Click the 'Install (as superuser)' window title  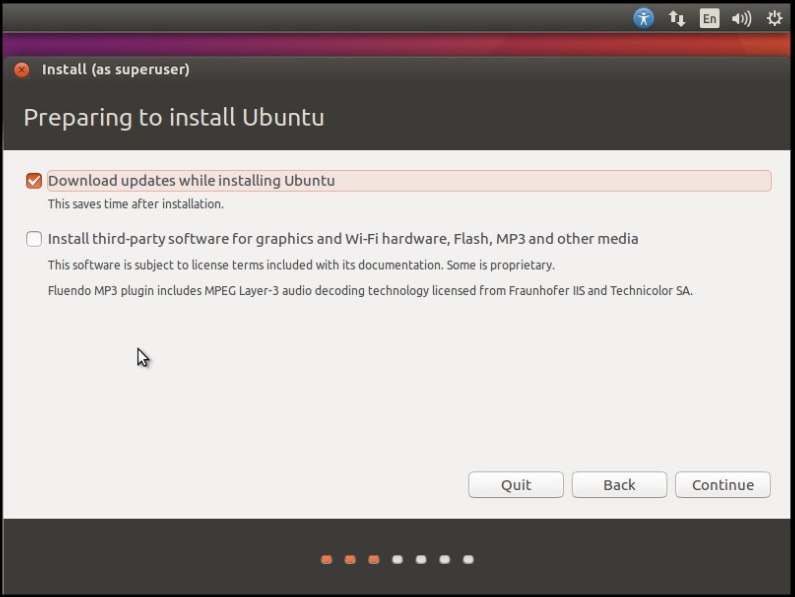click(x=116, y=69)
